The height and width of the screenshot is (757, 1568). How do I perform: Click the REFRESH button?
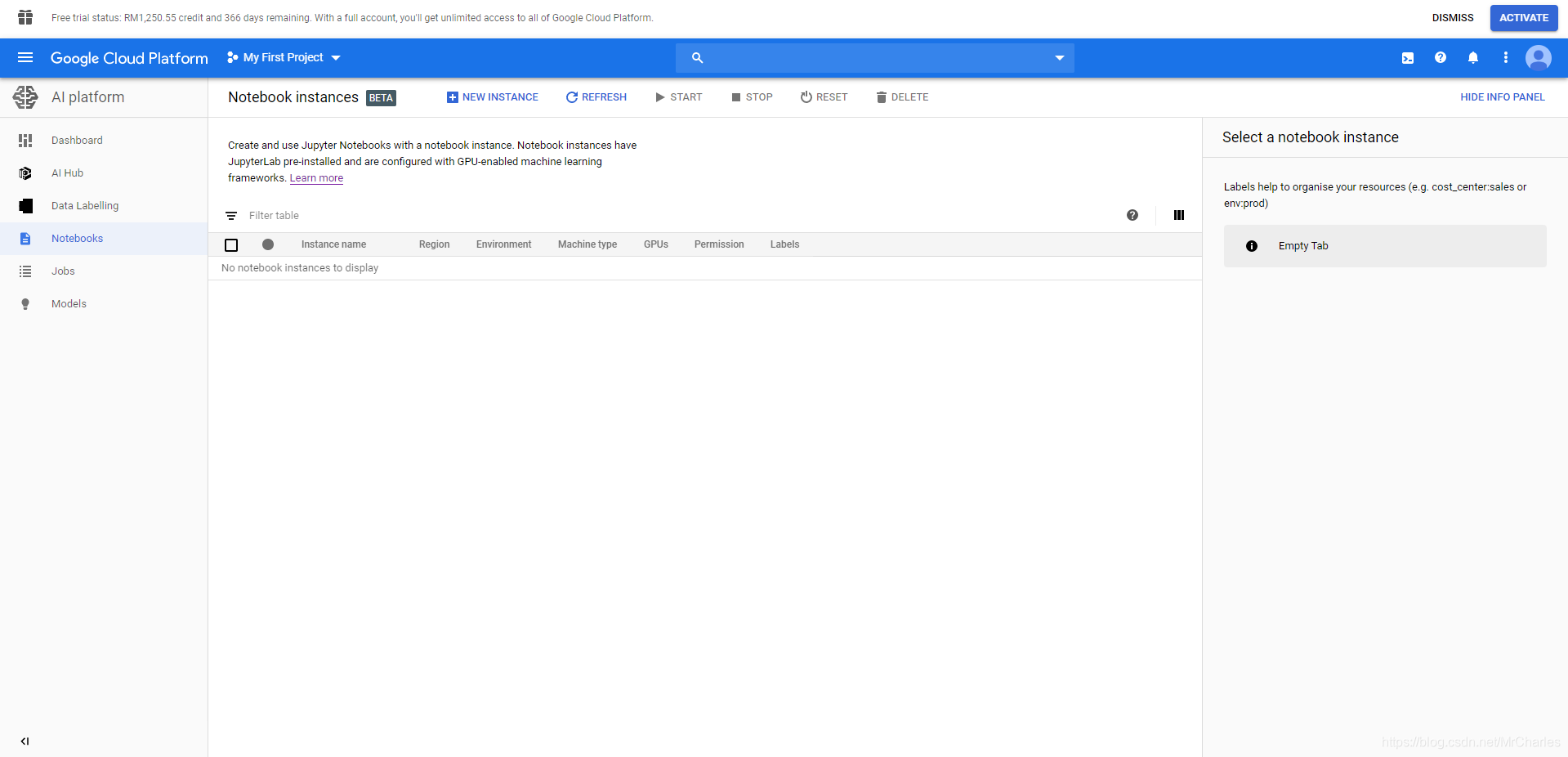596,97
